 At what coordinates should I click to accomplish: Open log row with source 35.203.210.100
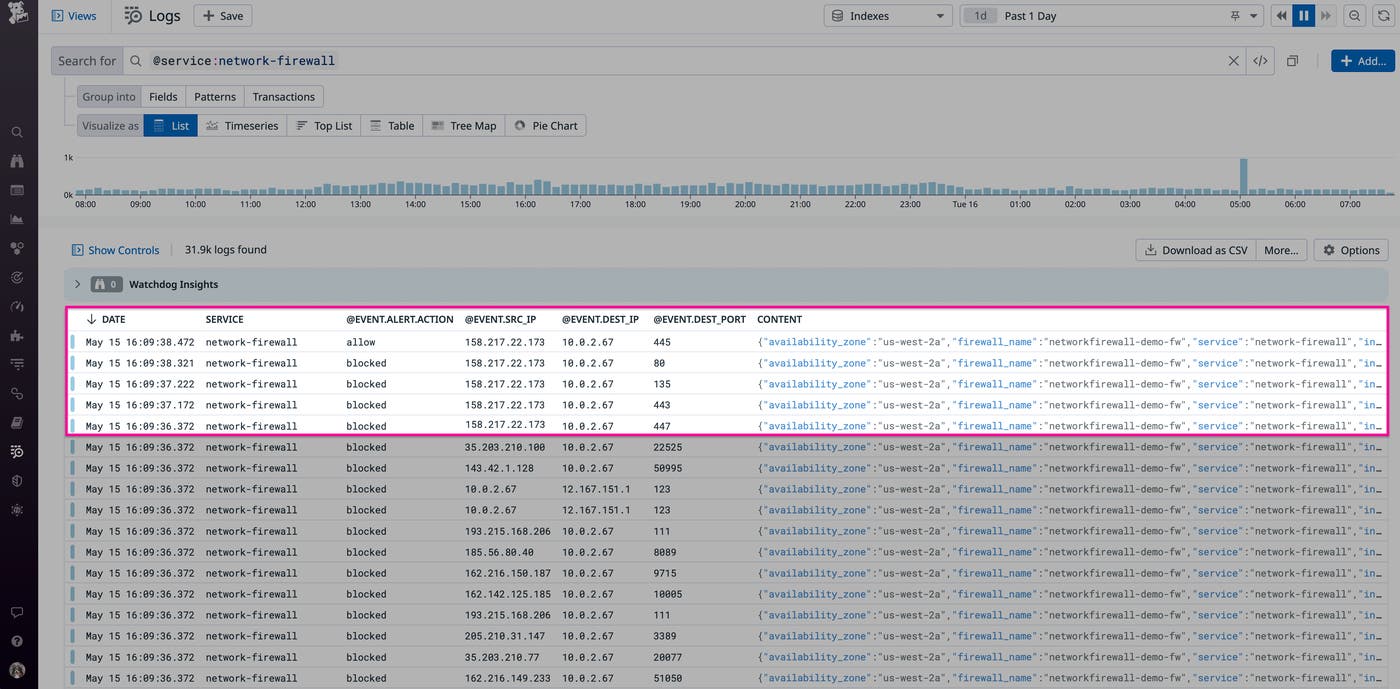coord(726,447)
